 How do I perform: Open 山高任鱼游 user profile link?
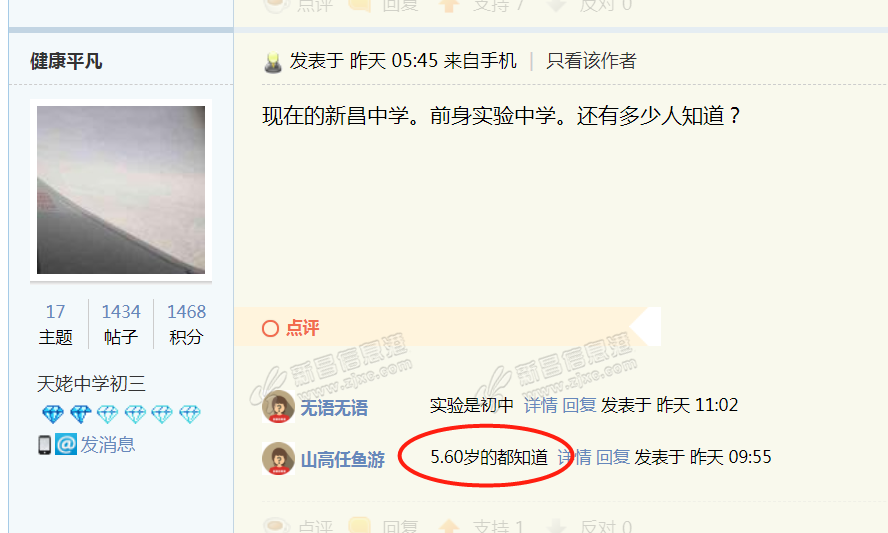(343, 459)
